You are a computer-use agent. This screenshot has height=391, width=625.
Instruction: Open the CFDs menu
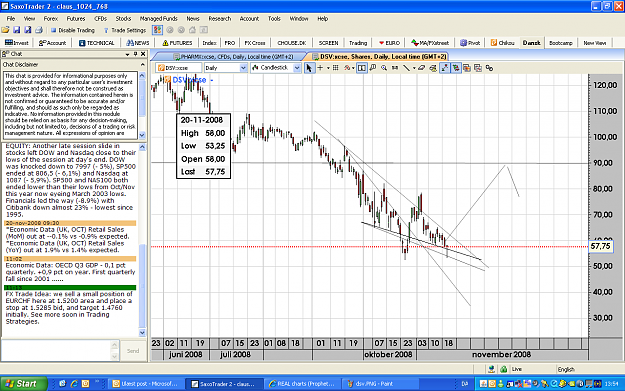(100, 19)
